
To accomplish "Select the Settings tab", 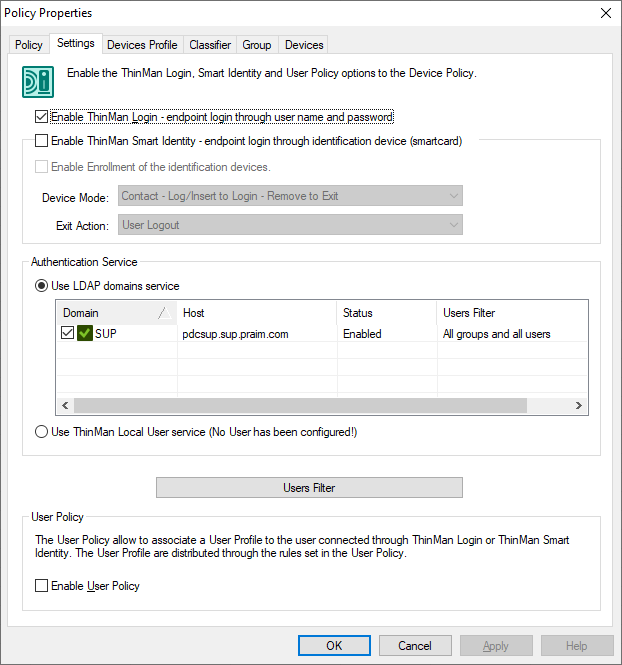I will coord(76,43).
